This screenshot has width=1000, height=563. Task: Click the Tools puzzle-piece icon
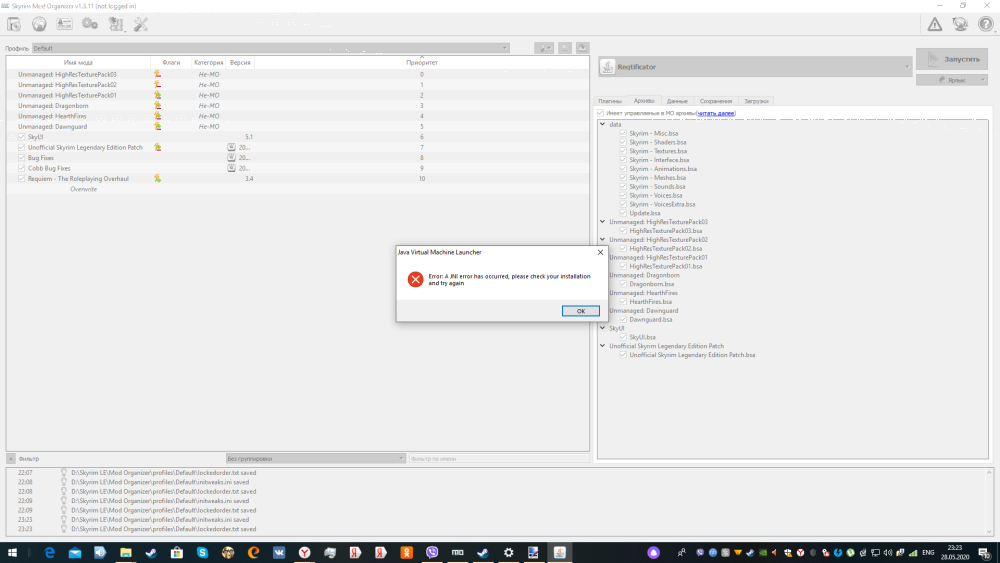(115, 24)
